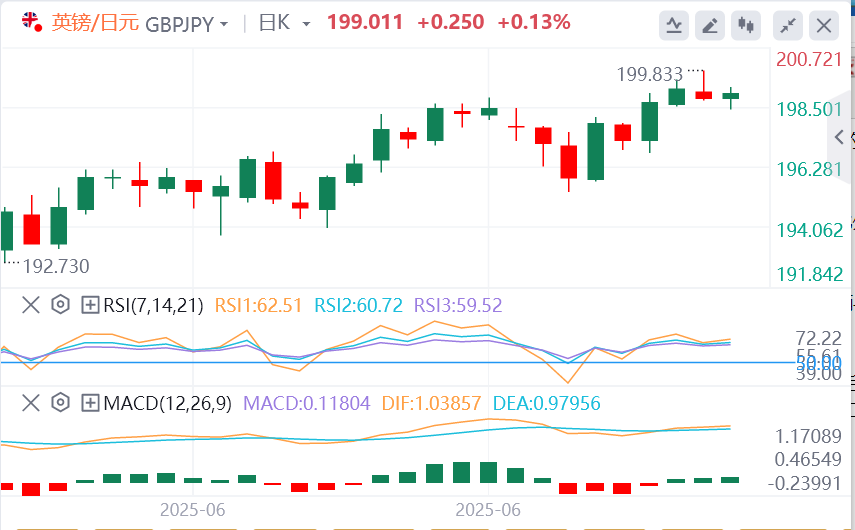The width and height of the screenshot is (855, 530).
Task: Click the first 2025-06 date label
Action: click(x=192, y=509)
